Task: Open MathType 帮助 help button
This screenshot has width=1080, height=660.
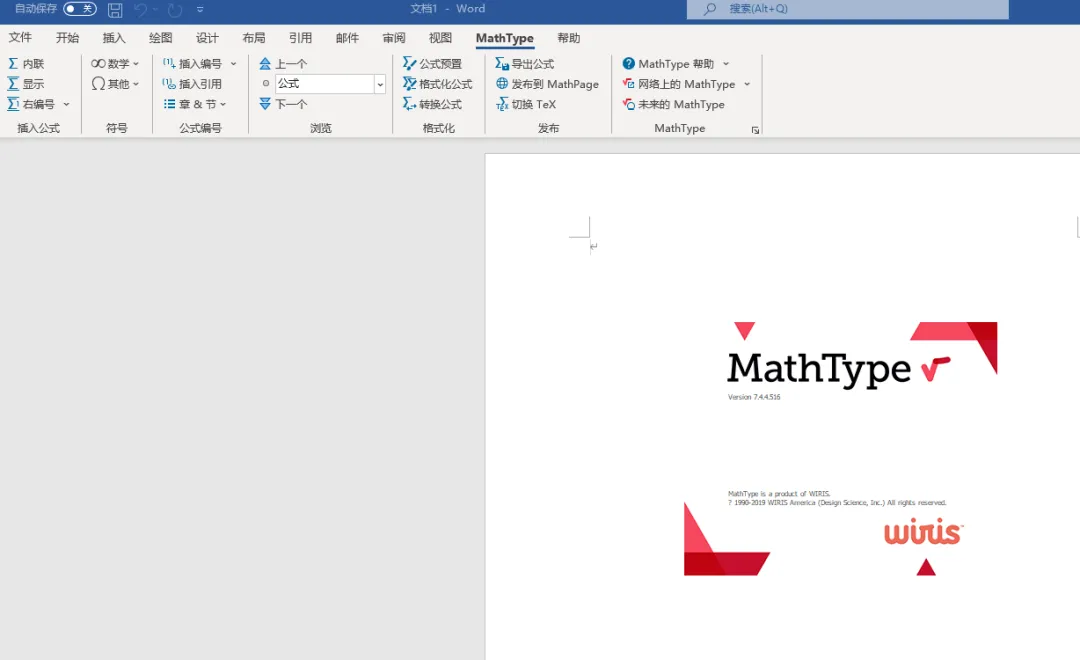Action: (x=667, y=63)
